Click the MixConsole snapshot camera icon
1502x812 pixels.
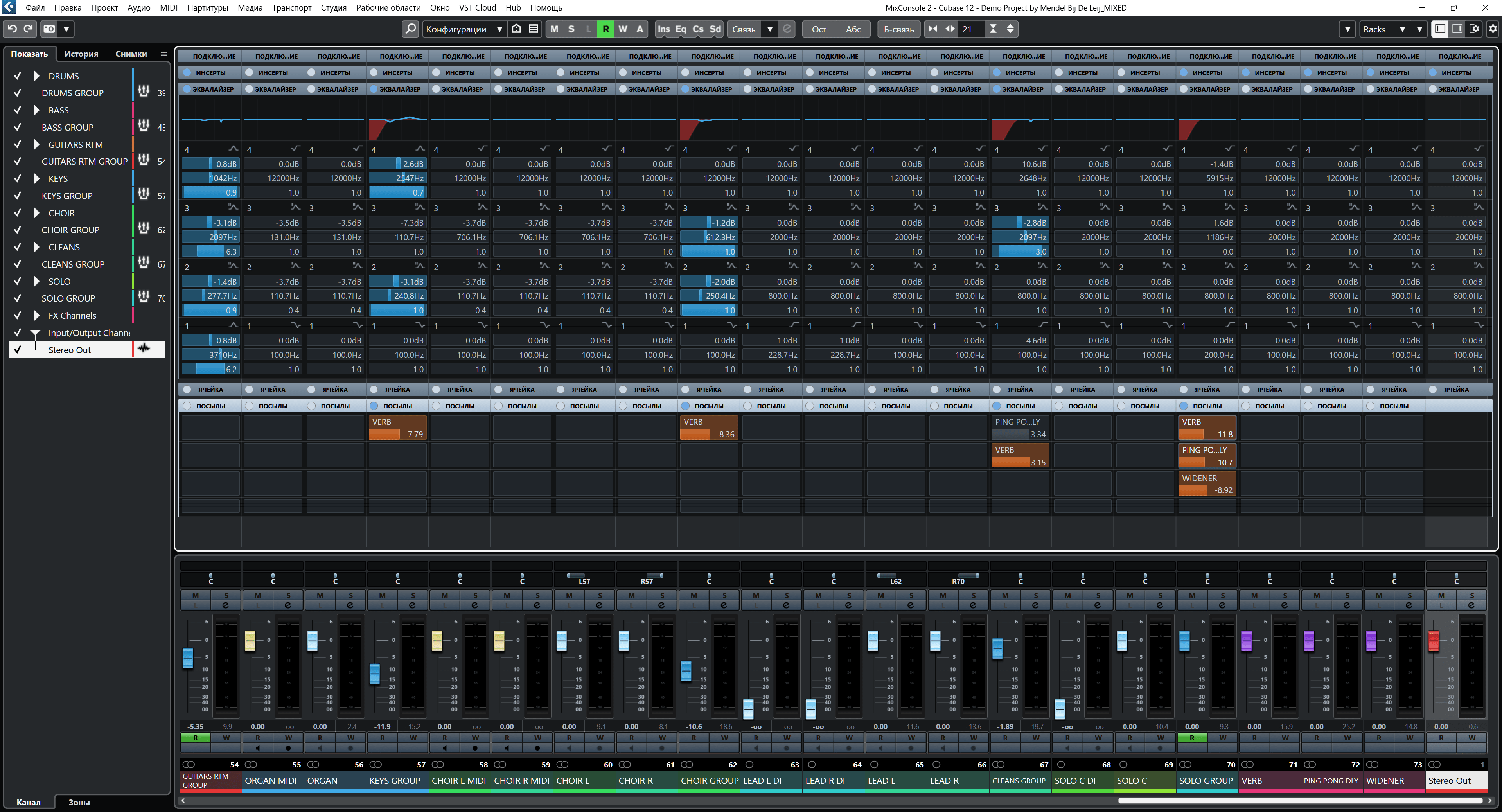50,29
